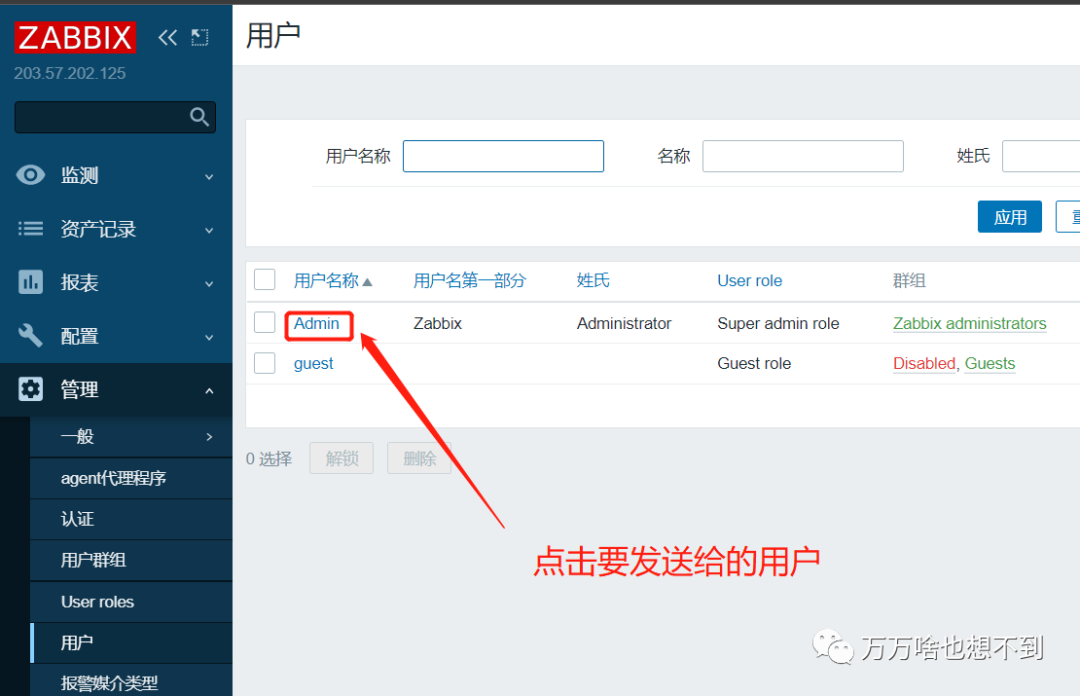Open Zabbix administrators group link
1080x696 pixels.
(x=970, y=323)
